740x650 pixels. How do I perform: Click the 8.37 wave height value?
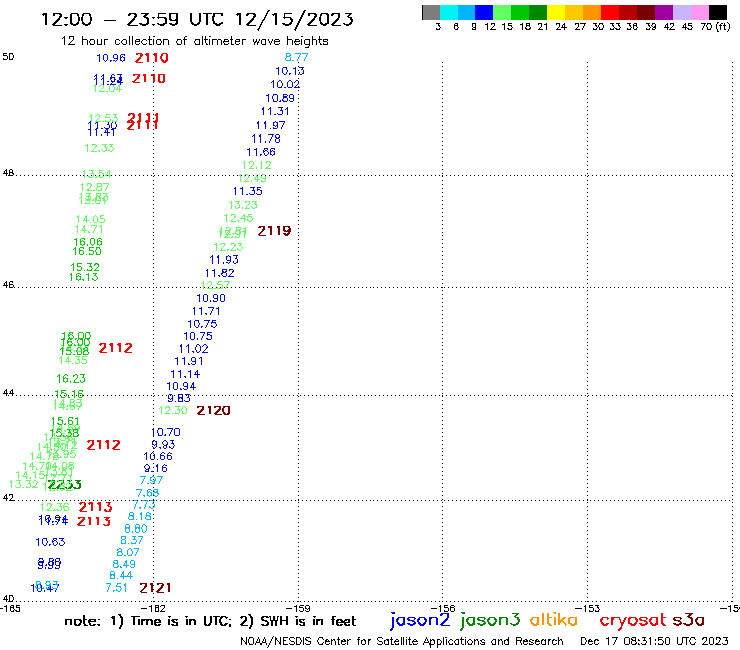[x=132, y=540]
